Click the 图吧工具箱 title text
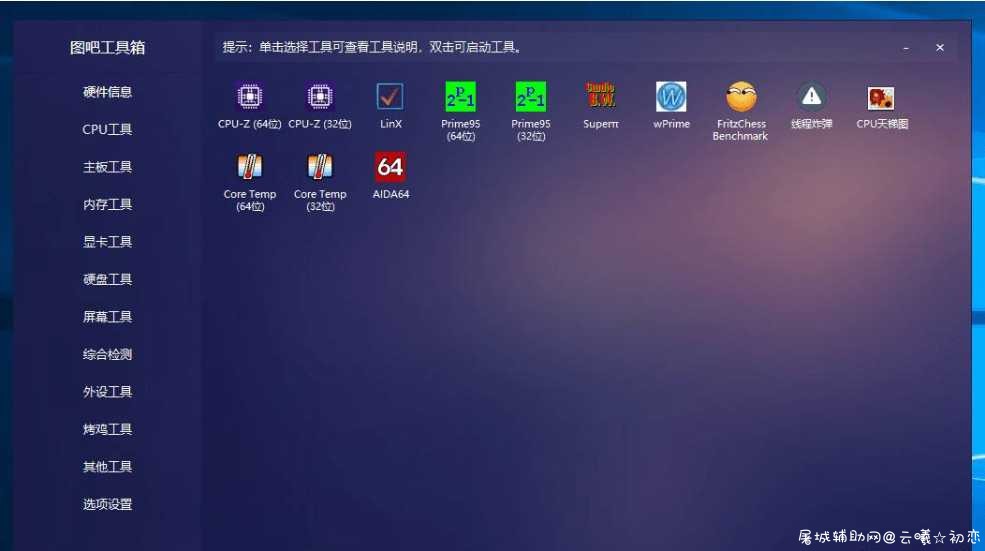Image resolution: width=985 pixels, height=551 pixels. [107, 48]
